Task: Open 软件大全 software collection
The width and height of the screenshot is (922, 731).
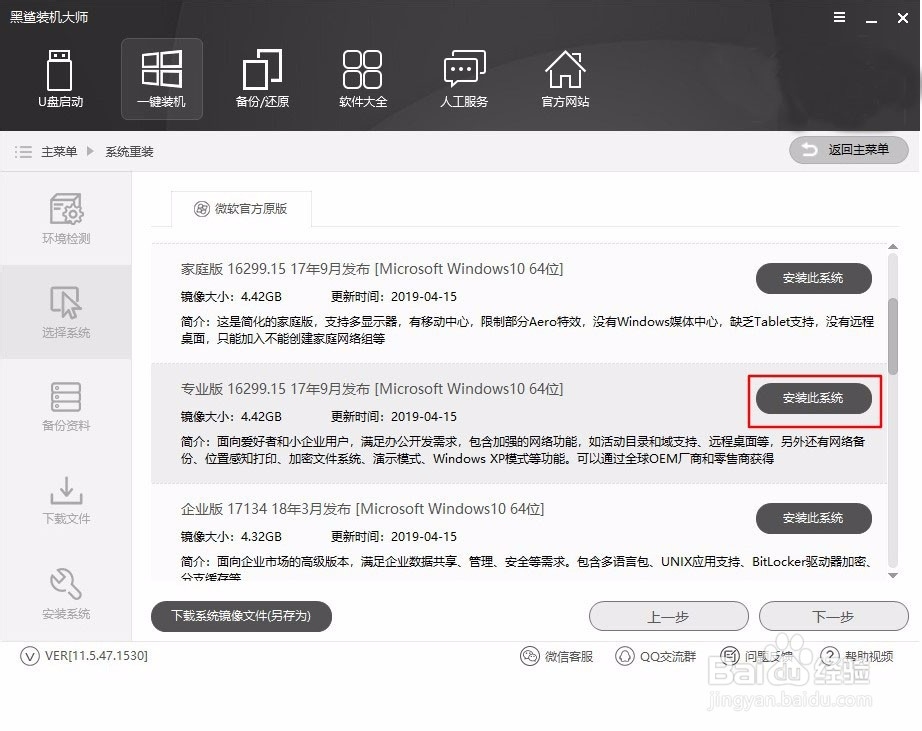Action: click(x=363, y=79)
